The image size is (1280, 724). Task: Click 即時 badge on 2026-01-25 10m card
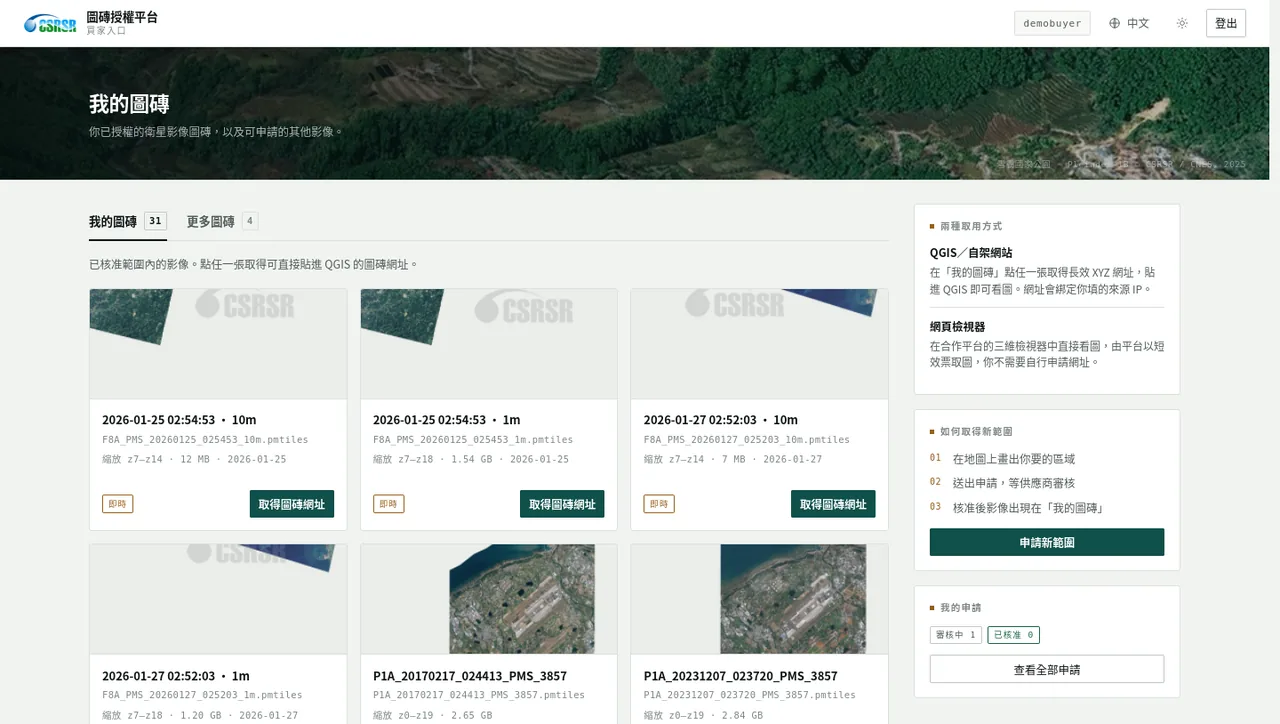(x=117, y=504)
